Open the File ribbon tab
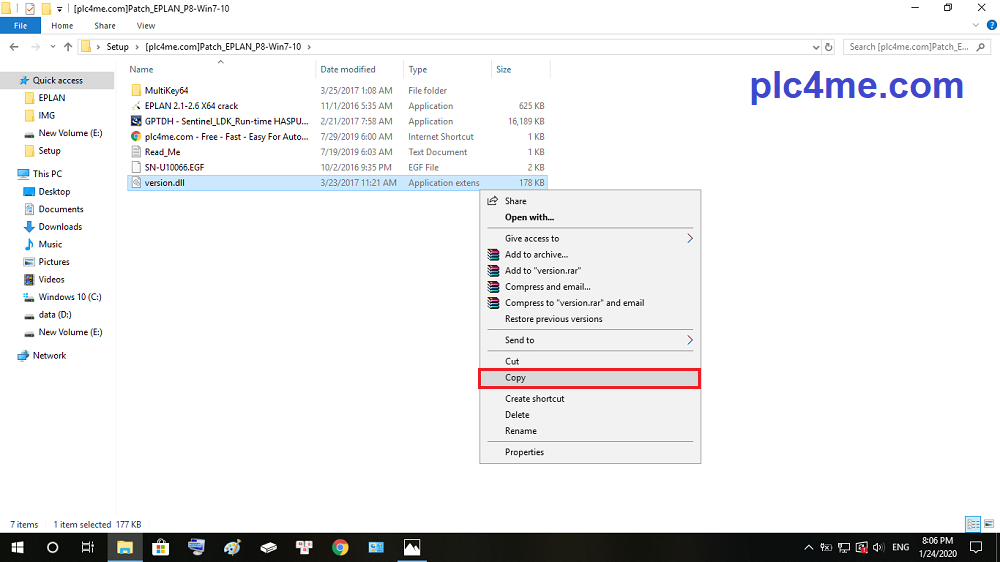This screenshot has height=562, width=1000. point(20,25)
